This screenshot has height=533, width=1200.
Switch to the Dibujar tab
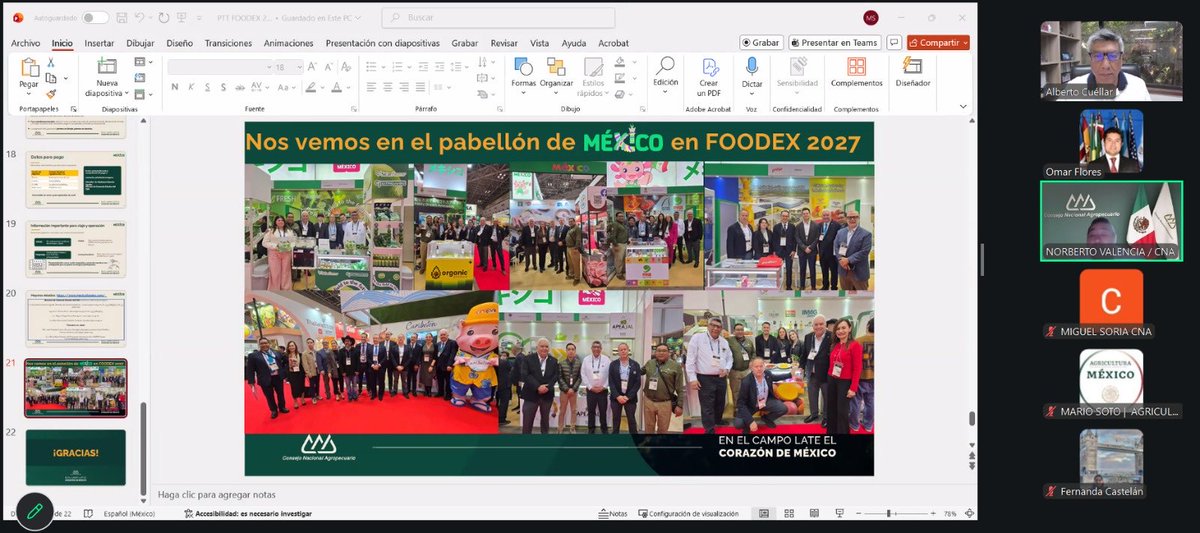pos(141,43)
